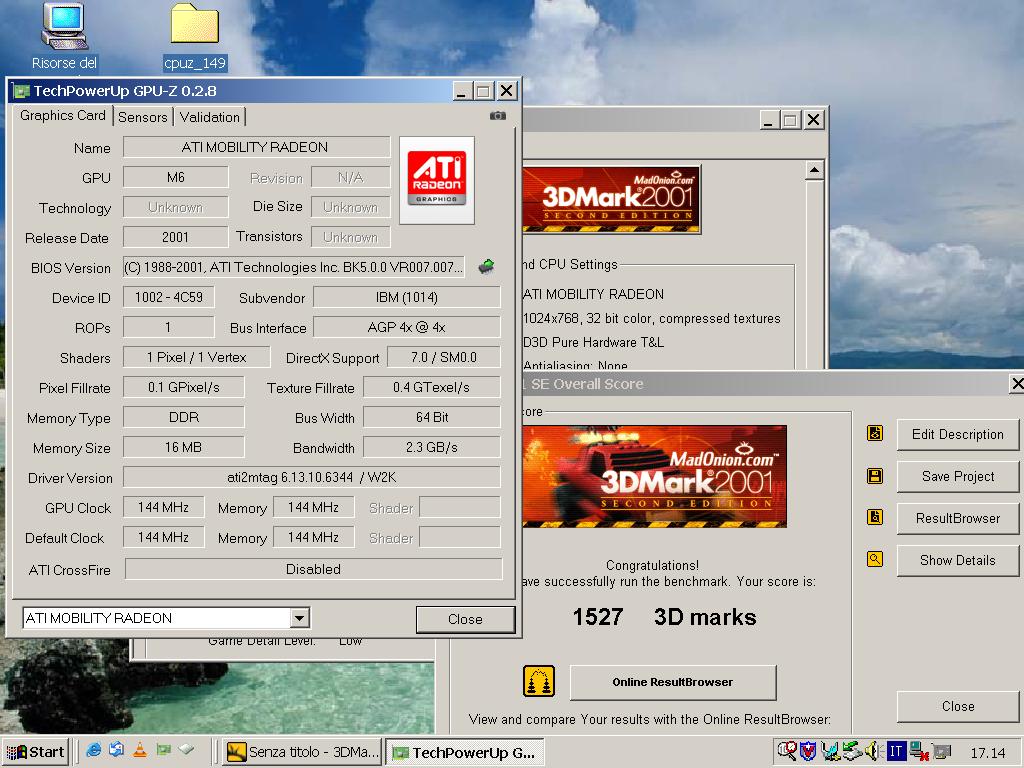1024x768 pixels.
Task: Click the Memory Type DDR value
Action: [184, 417]
